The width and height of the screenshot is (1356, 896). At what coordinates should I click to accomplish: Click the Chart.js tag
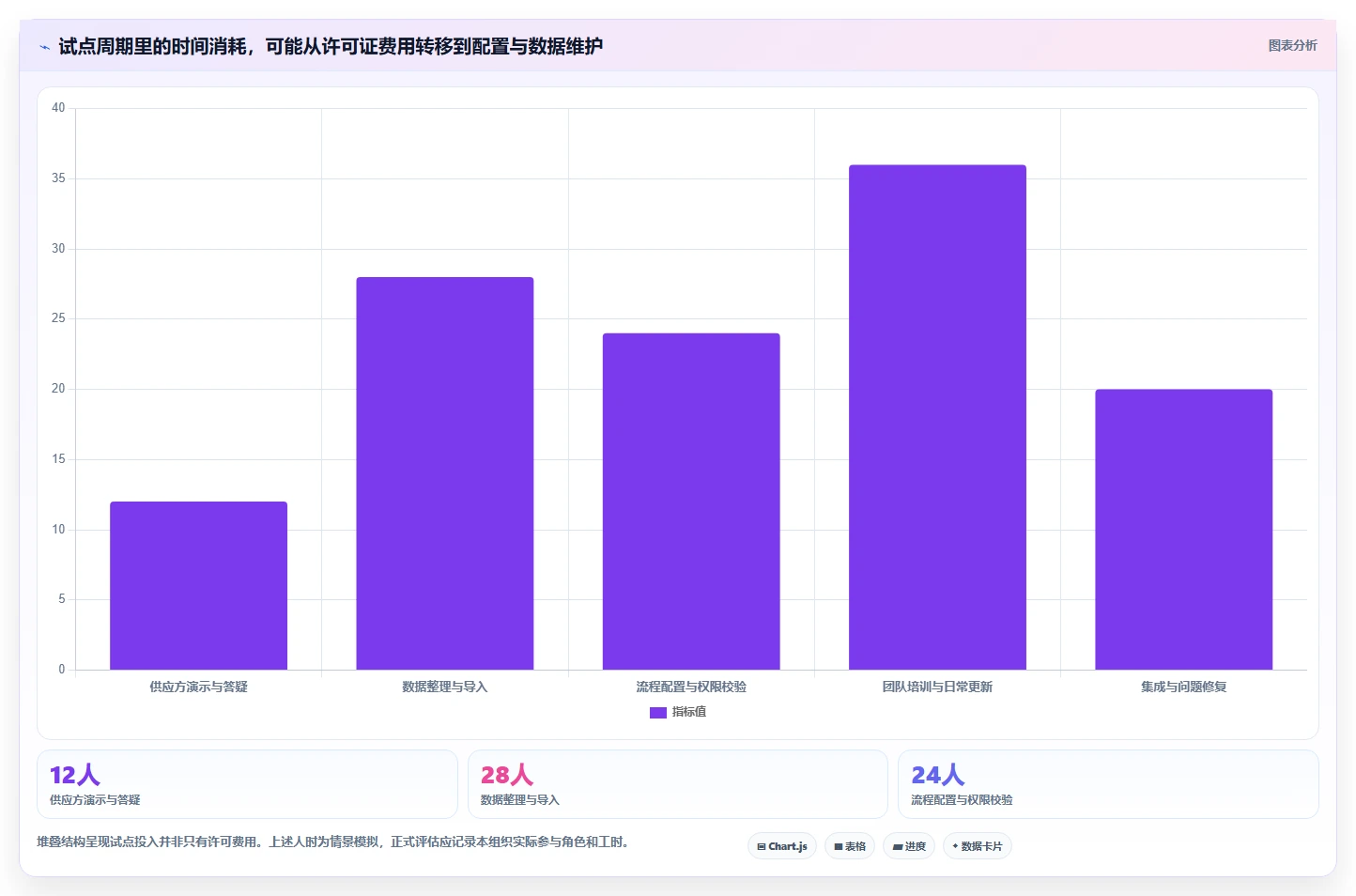tap(782, 846)
